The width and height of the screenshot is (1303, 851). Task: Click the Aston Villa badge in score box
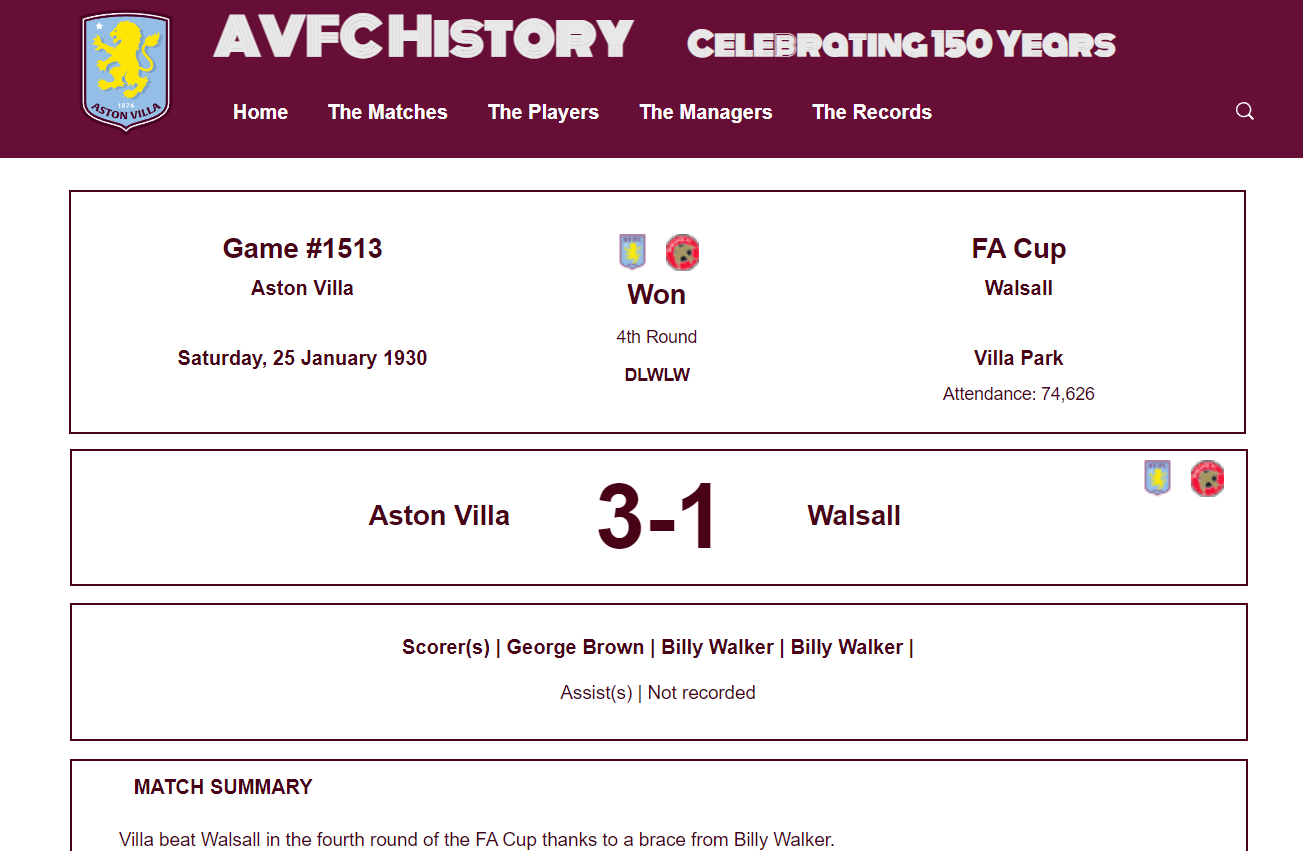(1157, 478)
